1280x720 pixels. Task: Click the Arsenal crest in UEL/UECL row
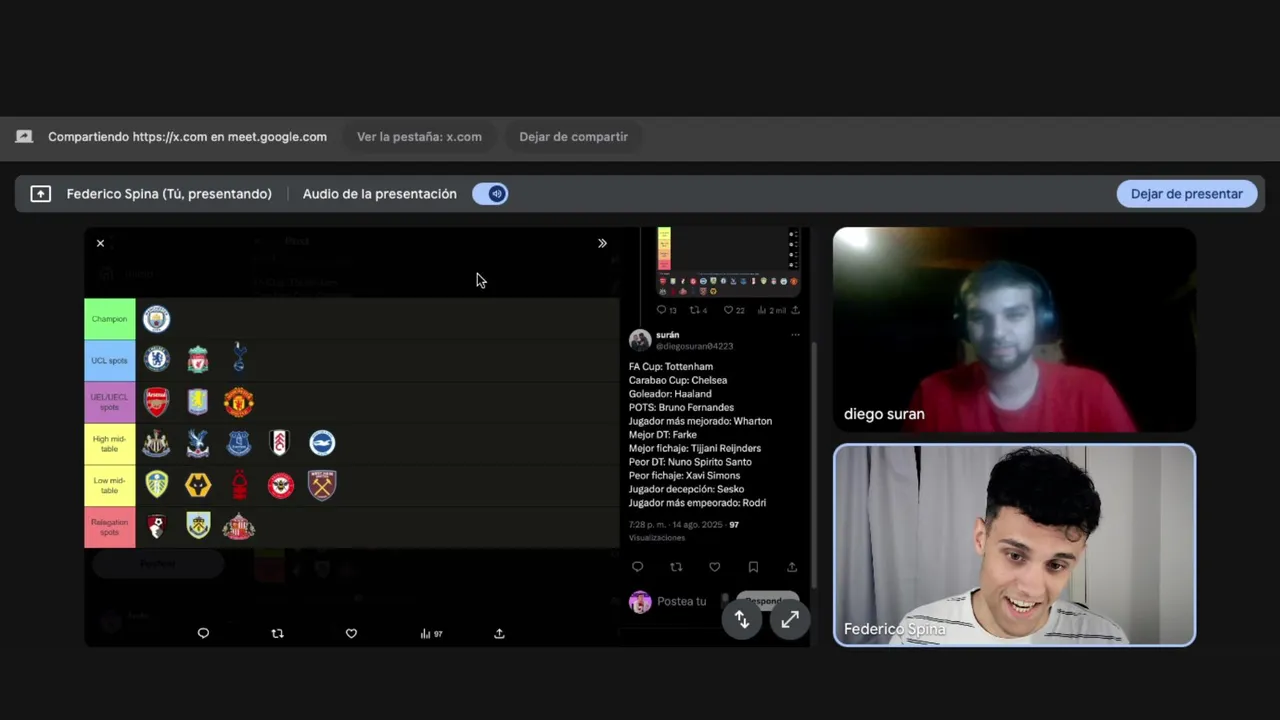point(156,401)
